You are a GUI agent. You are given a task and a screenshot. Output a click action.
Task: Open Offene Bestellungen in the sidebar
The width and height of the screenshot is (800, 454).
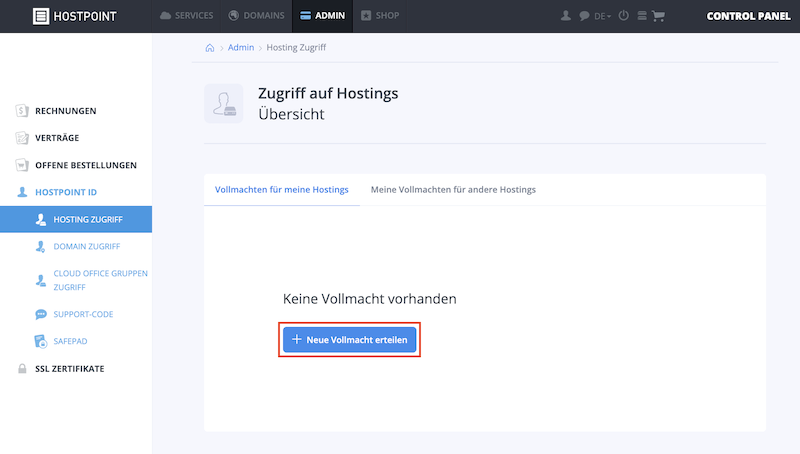[86, 165]
